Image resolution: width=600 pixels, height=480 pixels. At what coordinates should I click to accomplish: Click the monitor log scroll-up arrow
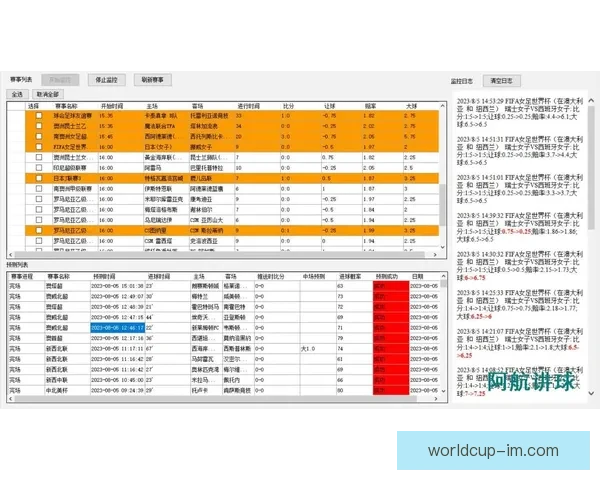click(x=591, y=101)
